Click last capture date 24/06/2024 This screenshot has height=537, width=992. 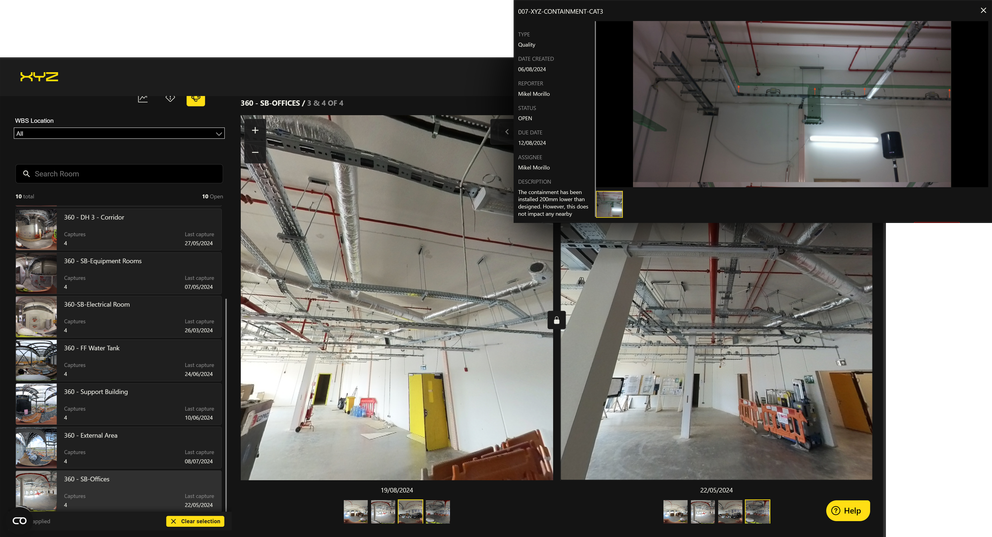pyautogui.click(x=199, y=374)
